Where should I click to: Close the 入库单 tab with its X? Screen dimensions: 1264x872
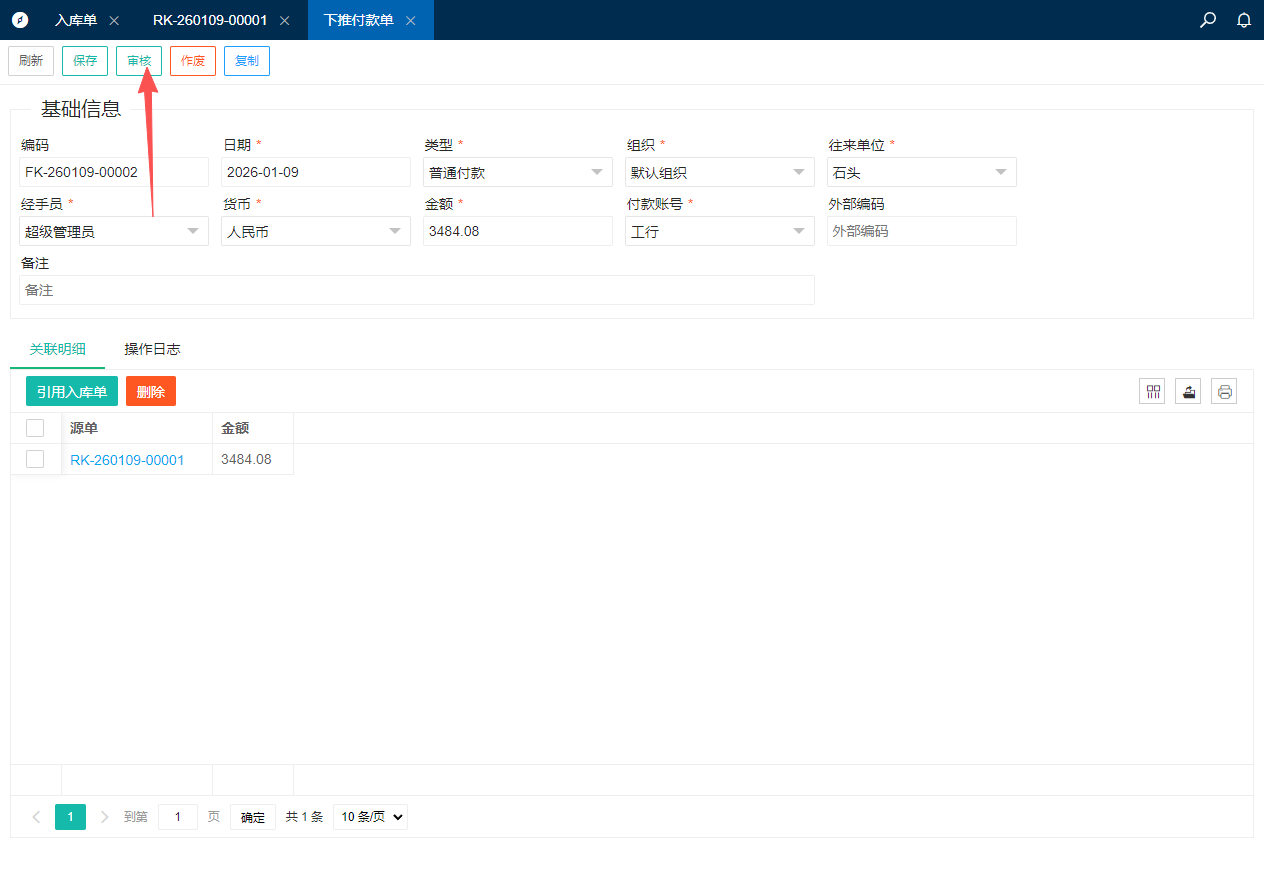point(114,20)
